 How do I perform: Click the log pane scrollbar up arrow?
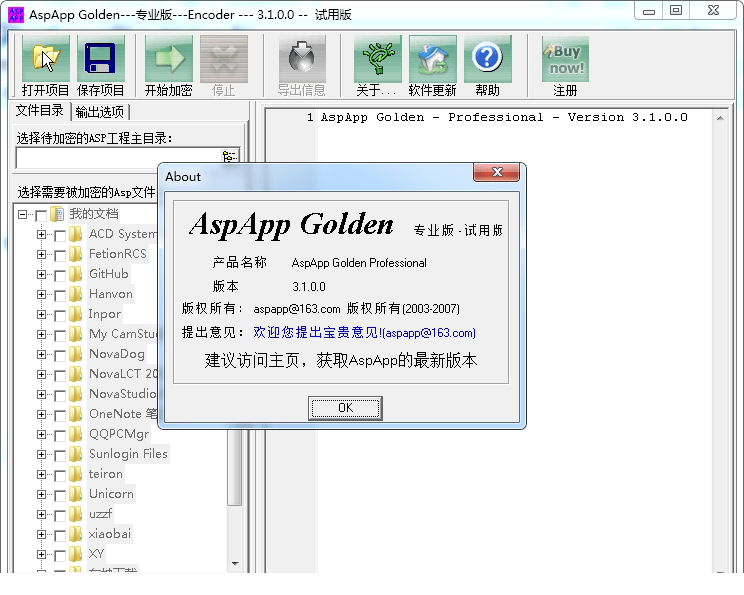pyautogui.click(x=720, y=118)
